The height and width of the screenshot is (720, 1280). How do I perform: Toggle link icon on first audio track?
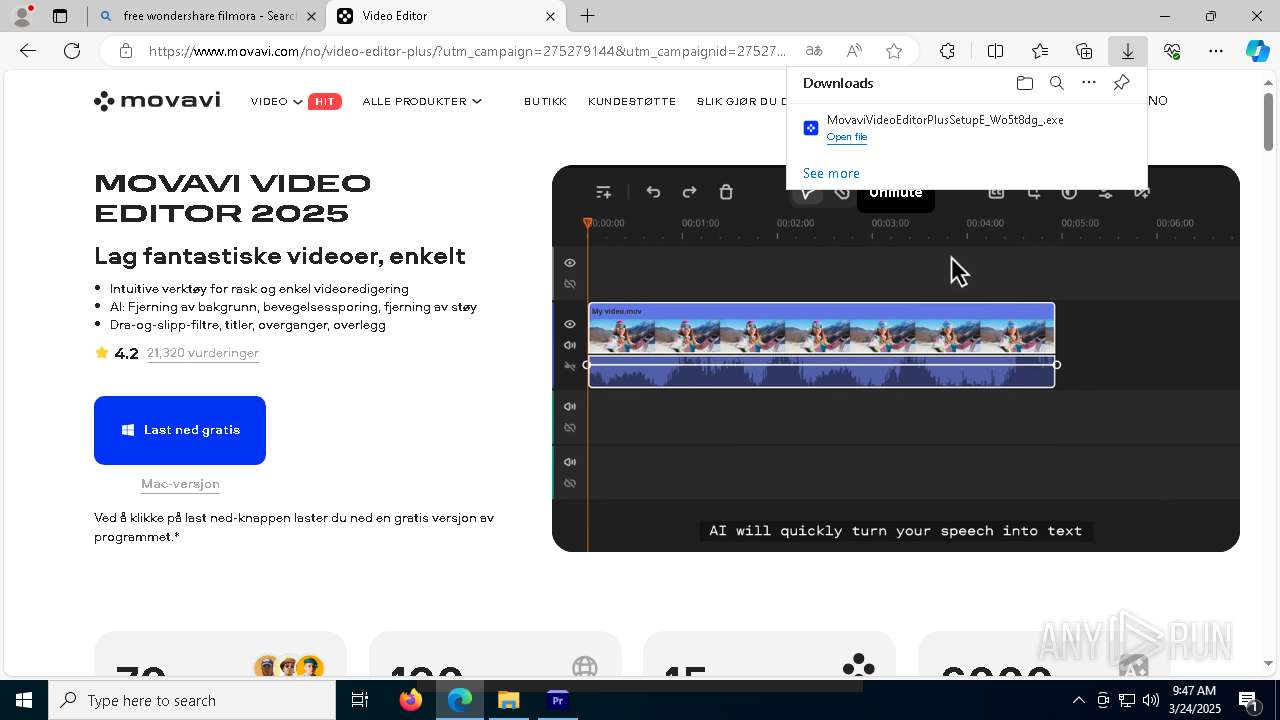click(570, 428)
